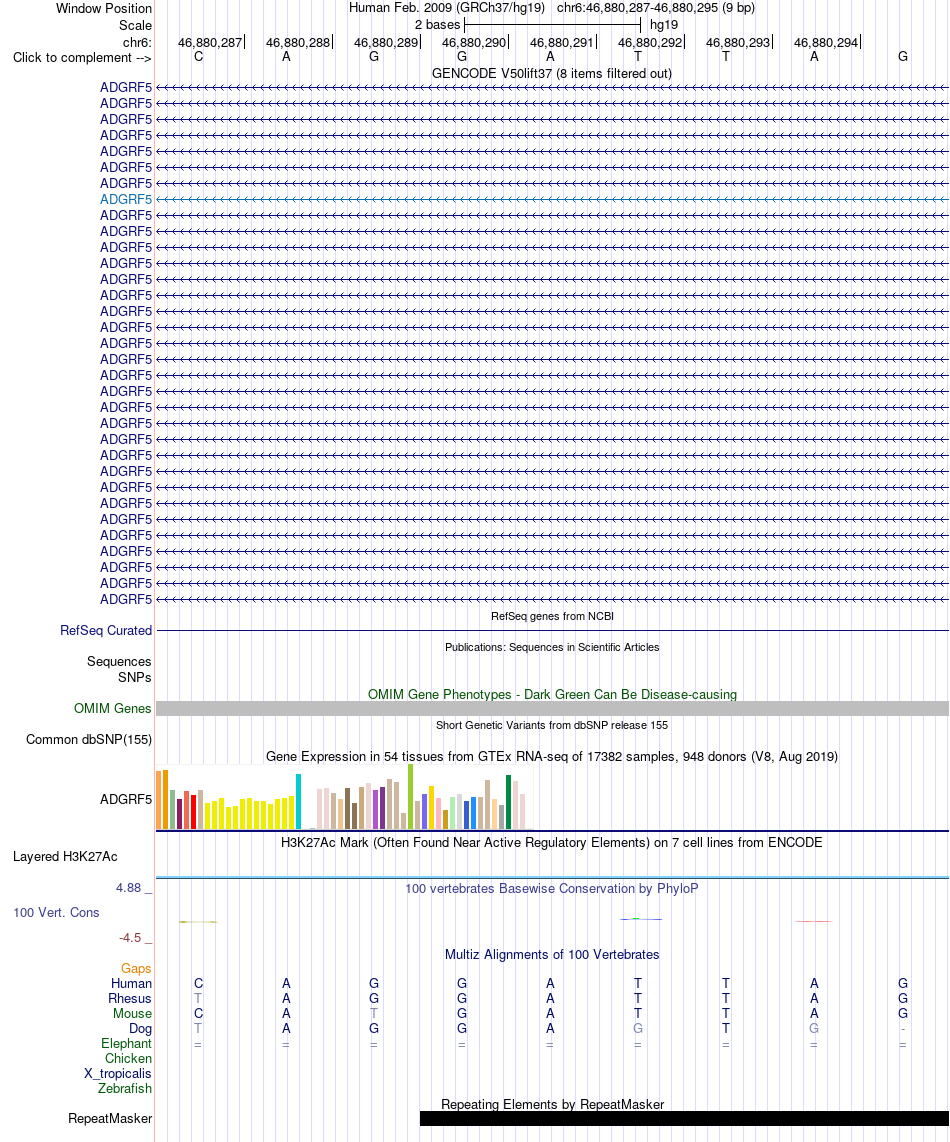
Task: Click the Sequences track label
Action: (x=119, y=661)
